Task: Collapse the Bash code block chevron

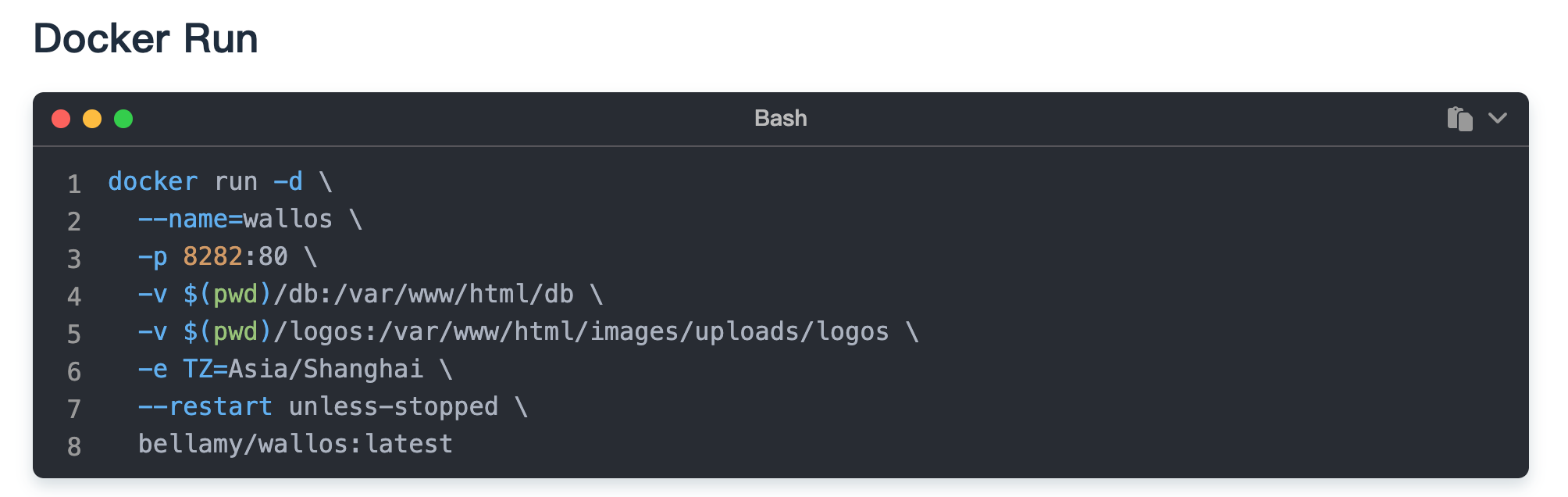Action: 1498,118
